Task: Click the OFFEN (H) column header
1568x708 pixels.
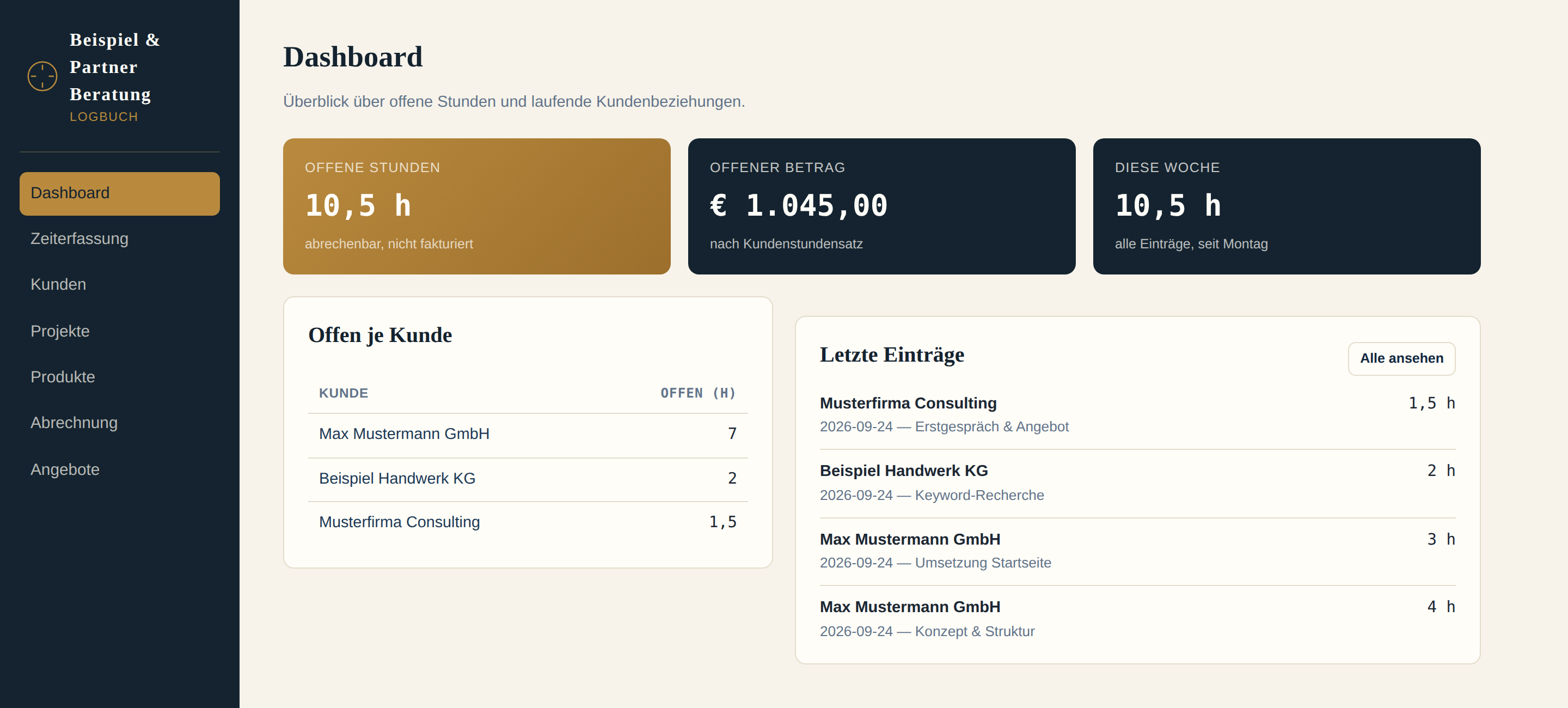Action: pos(698,393)
